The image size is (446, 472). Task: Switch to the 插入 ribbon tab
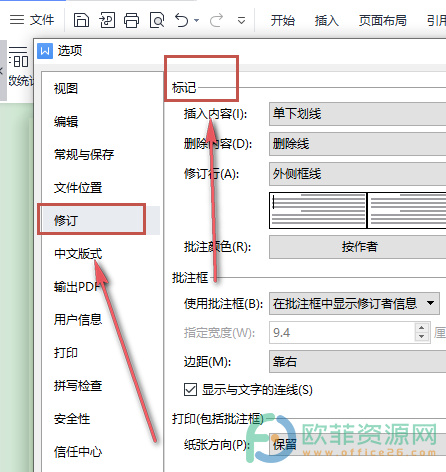point(327,21)
